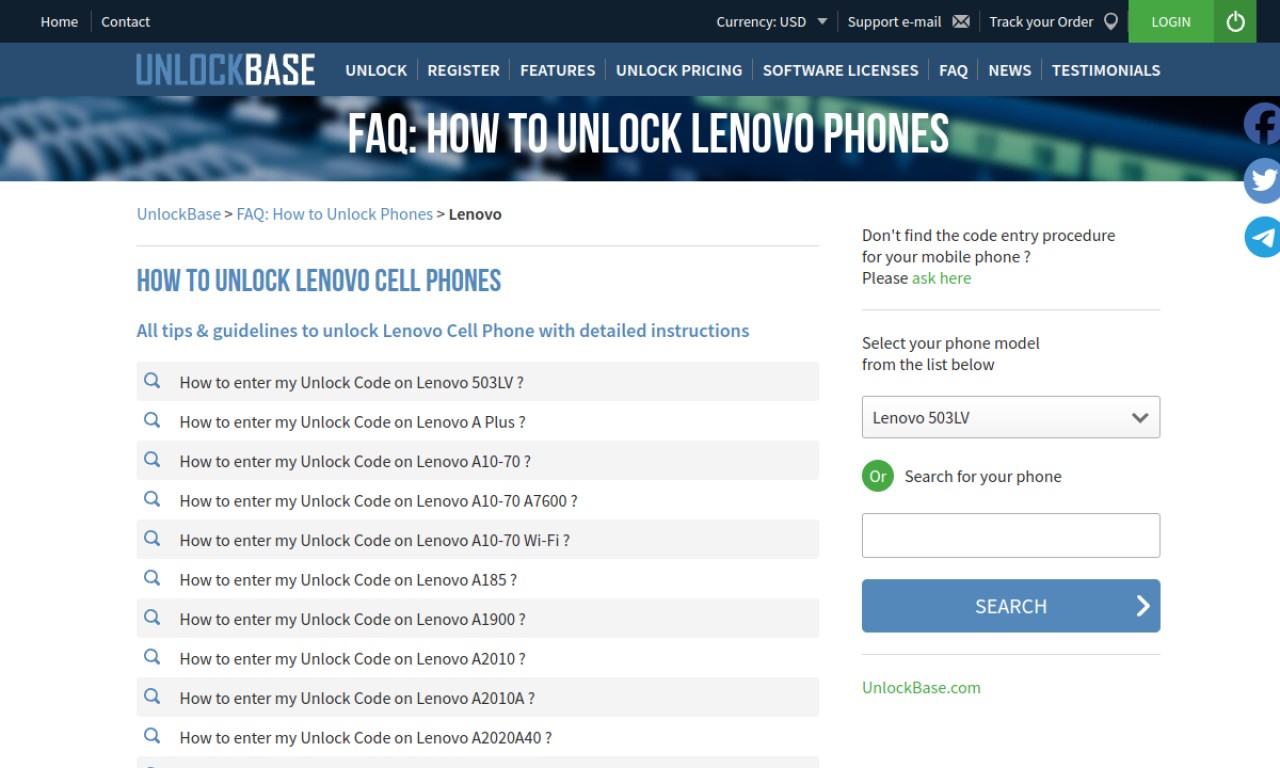Click magnifier icon next to Lenovo 503LV
The image size is (1280, 768).
(x=152, y=381)
